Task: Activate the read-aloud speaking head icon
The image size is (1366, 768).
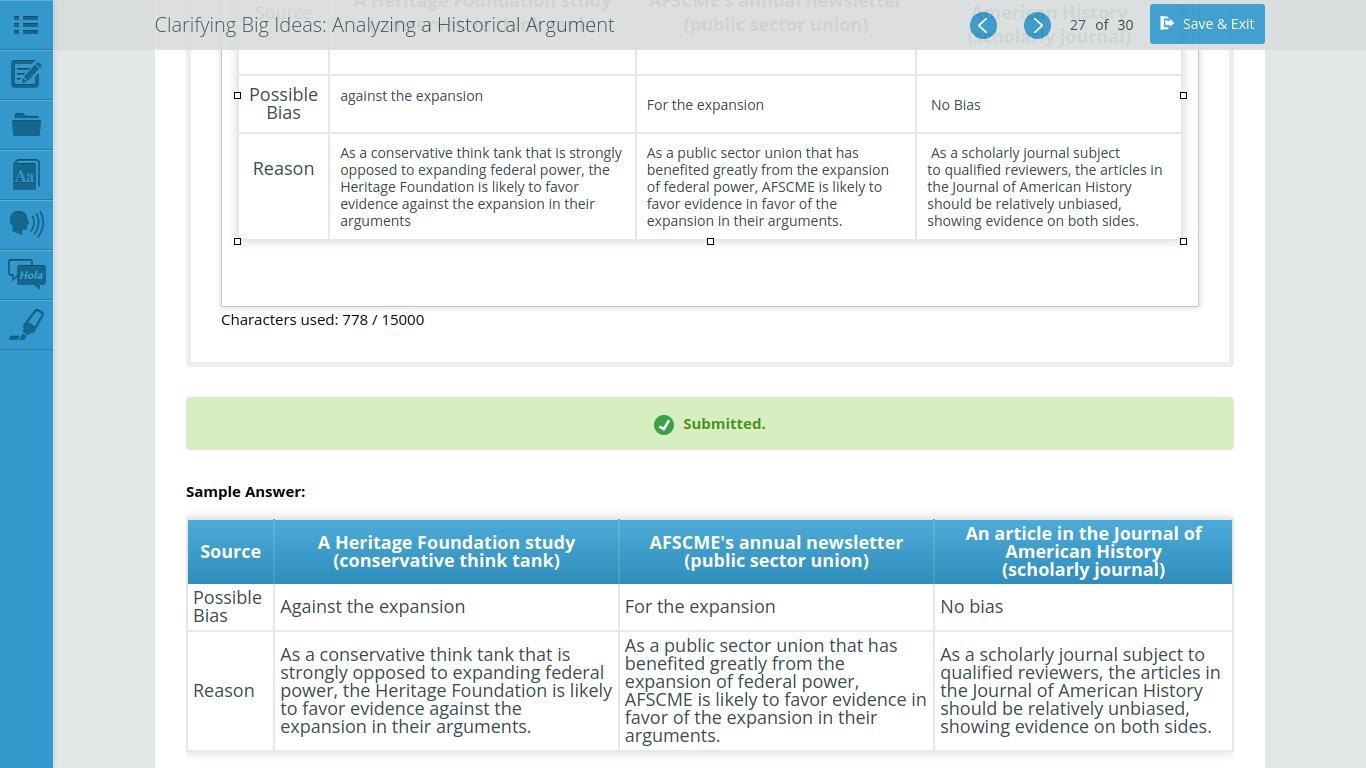Action: [x=26, y=222]
